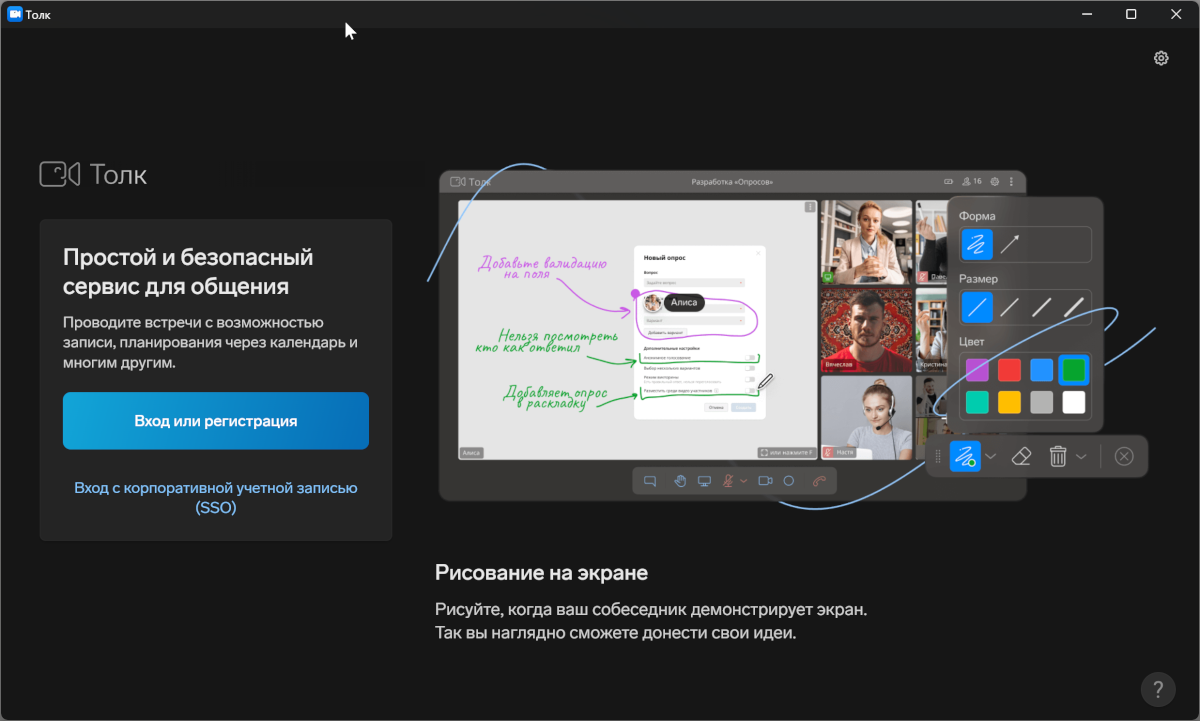This screenshot has width=1200, height=721.
Task: Open the dropdown arrow beside the microphone
Action: point(744,481)
